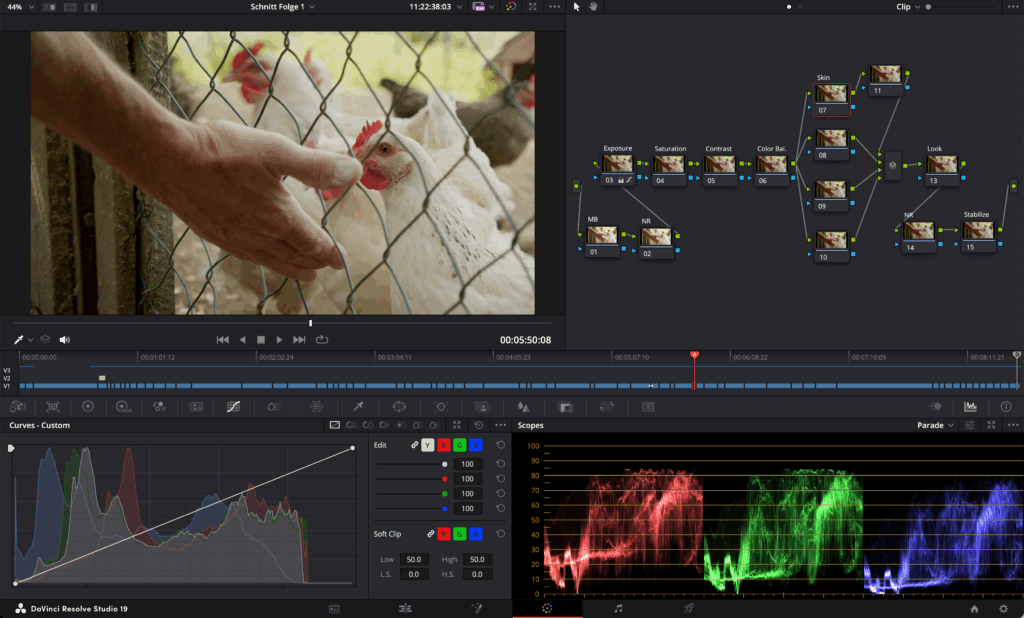Click the play forward button
Screen dimensions: 1024x618
coord(280,340)
